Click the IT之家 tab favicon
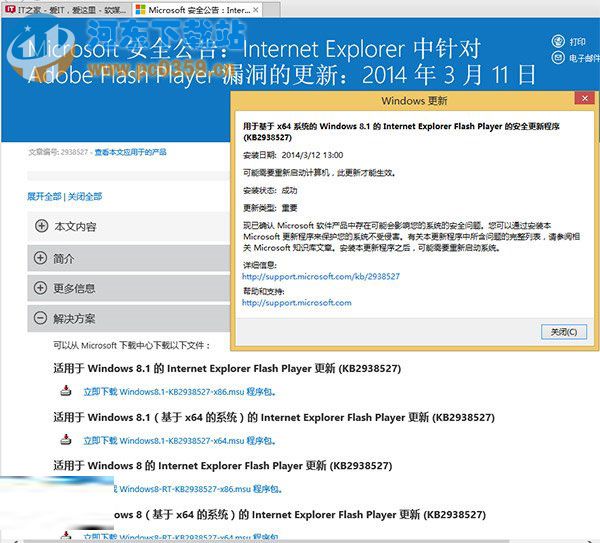The height and width of the screenshot is (543, 600). (x=11, y=9)
